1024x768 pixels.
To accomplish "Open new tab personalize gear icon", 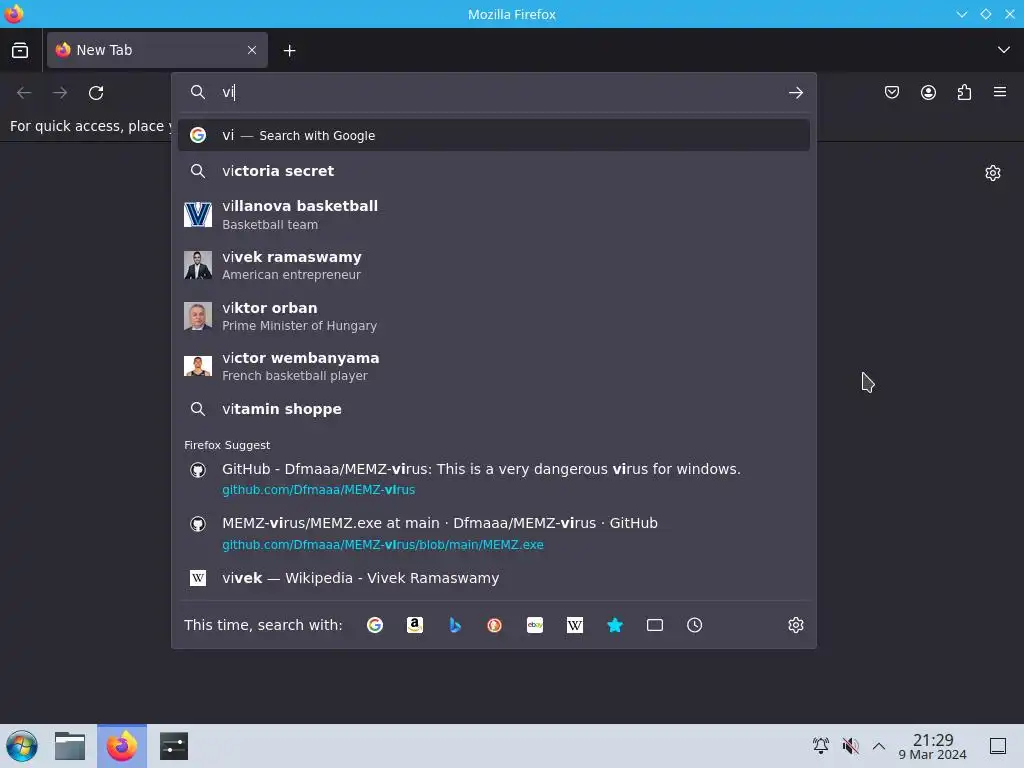I will tap(993, 173).
